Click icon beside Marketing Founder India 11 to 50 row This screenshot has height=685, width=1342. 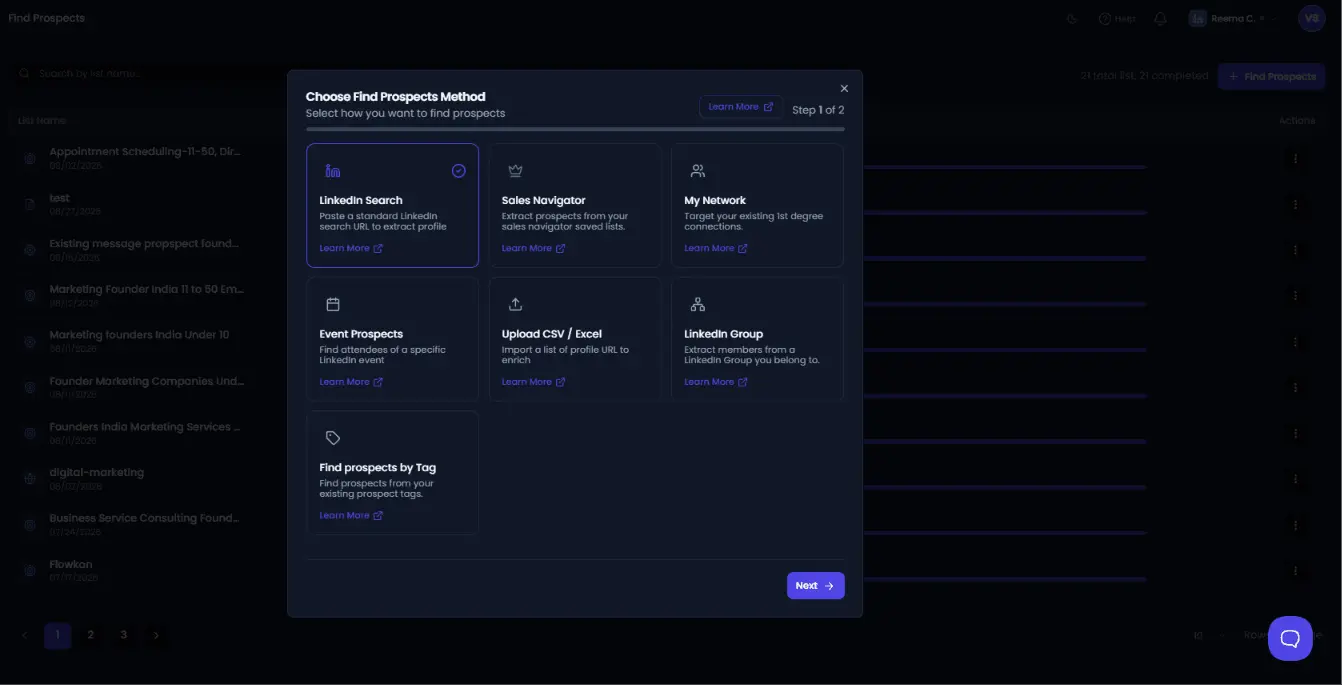pyautogui.click(x=29, y=296)
